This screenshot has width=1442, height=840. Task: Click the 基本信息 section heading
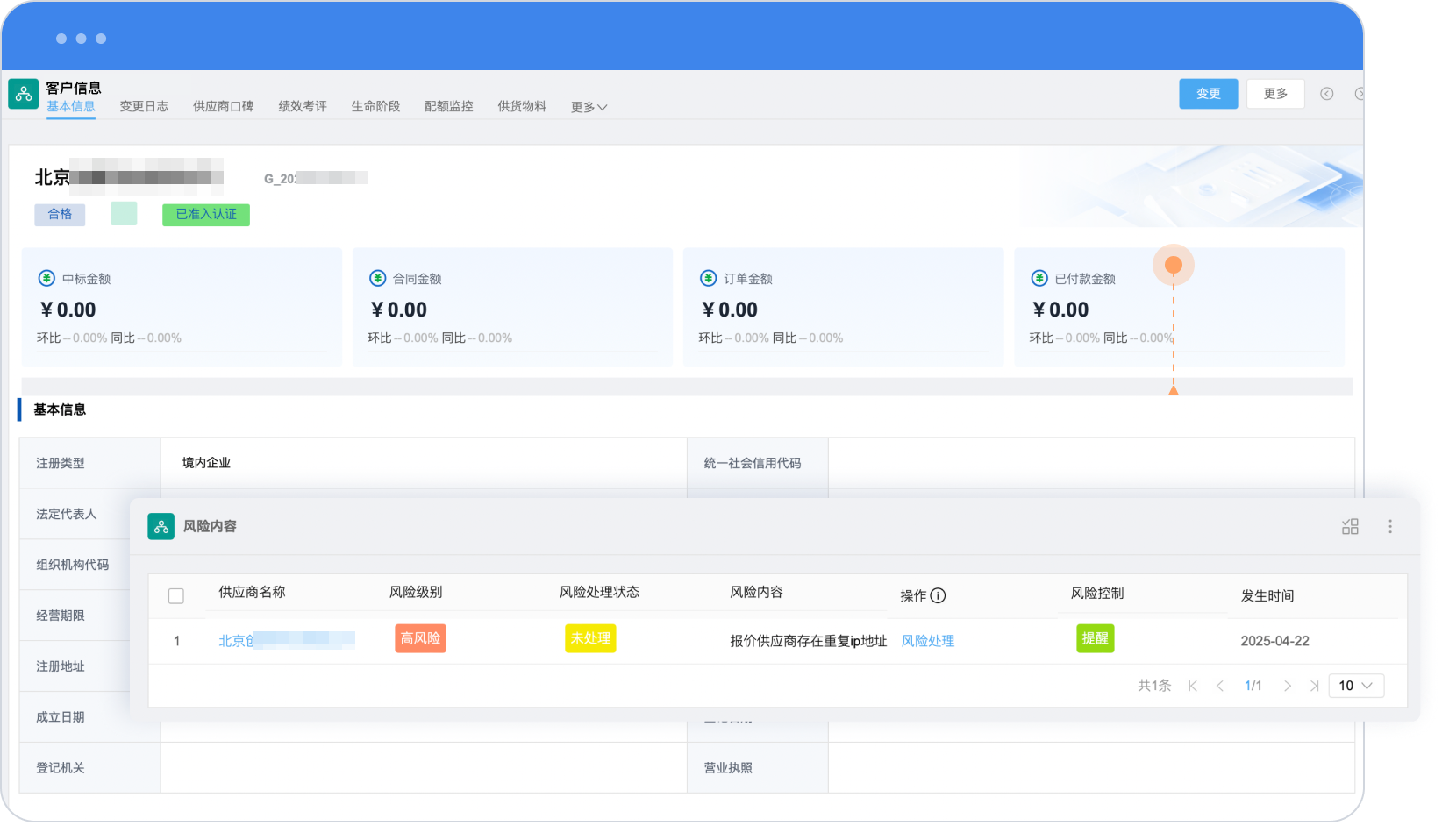60,409
